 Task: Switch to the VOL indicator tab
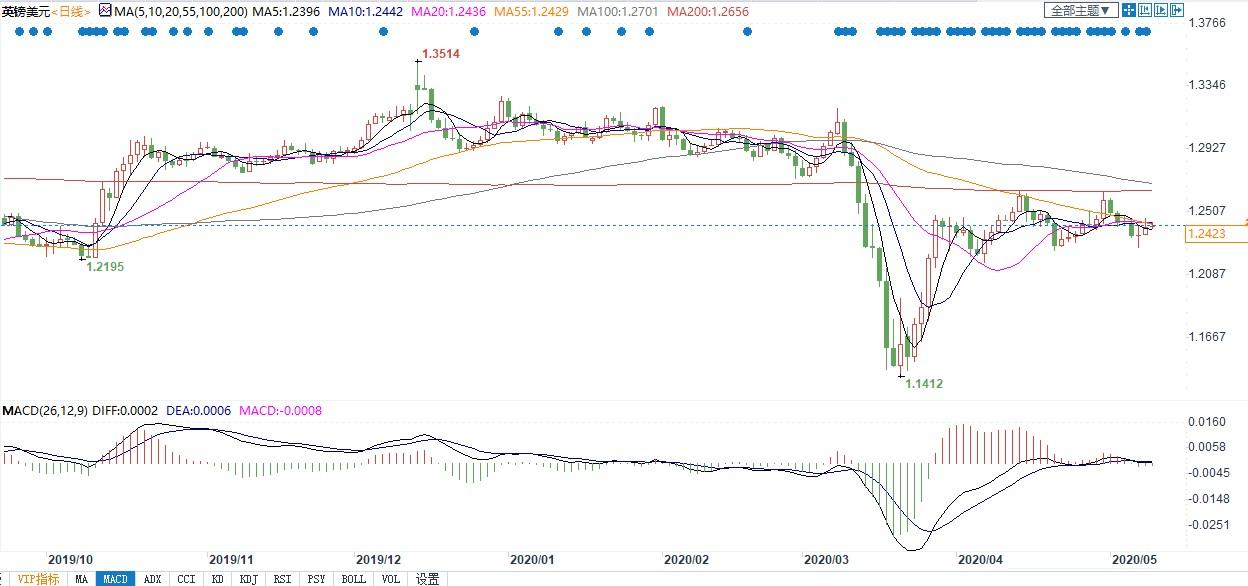coord(390,578)
